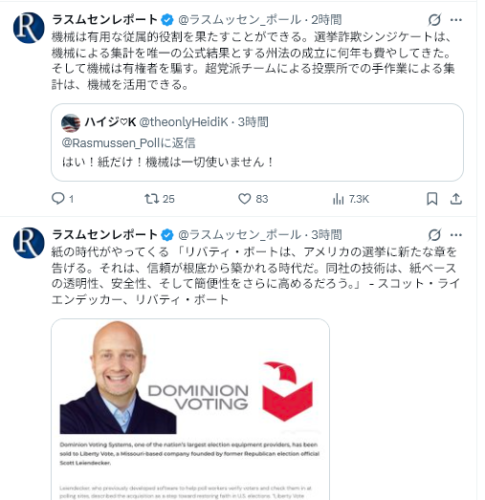Click ハイジ♡K avatar in quoted tweet
This screenshot has height=500, width=485.
pos(71,123)
